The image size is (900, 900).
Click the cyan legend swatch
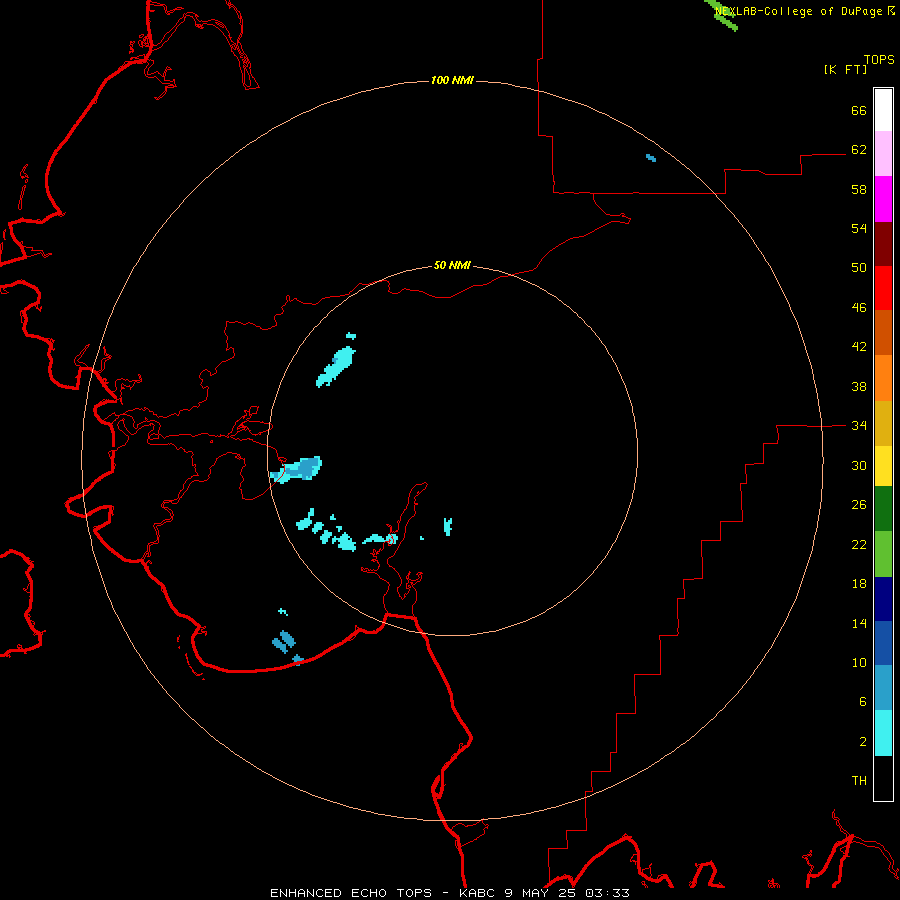(883, 733)
